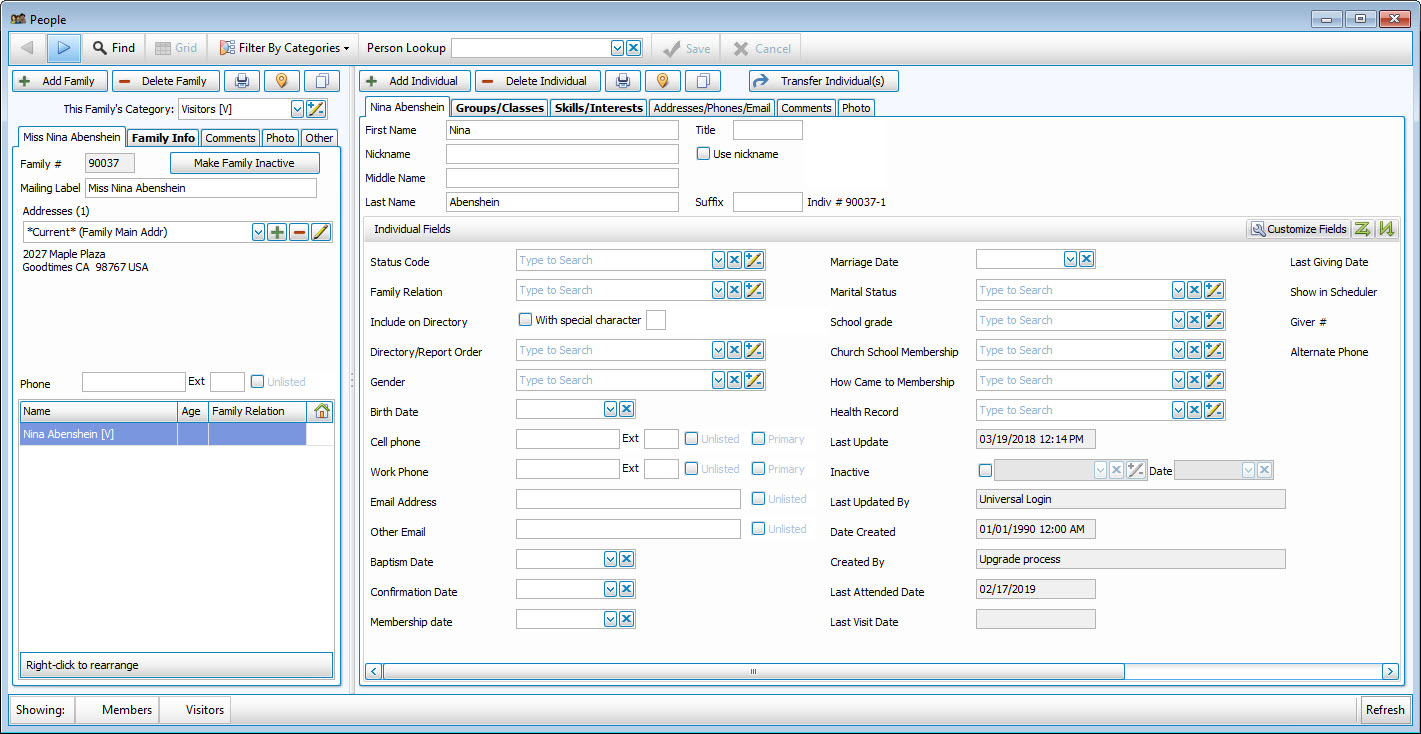The width and height of the screenshot is (1421, 734).
Task: Open the Family Info tab
Action: point(163,137)
